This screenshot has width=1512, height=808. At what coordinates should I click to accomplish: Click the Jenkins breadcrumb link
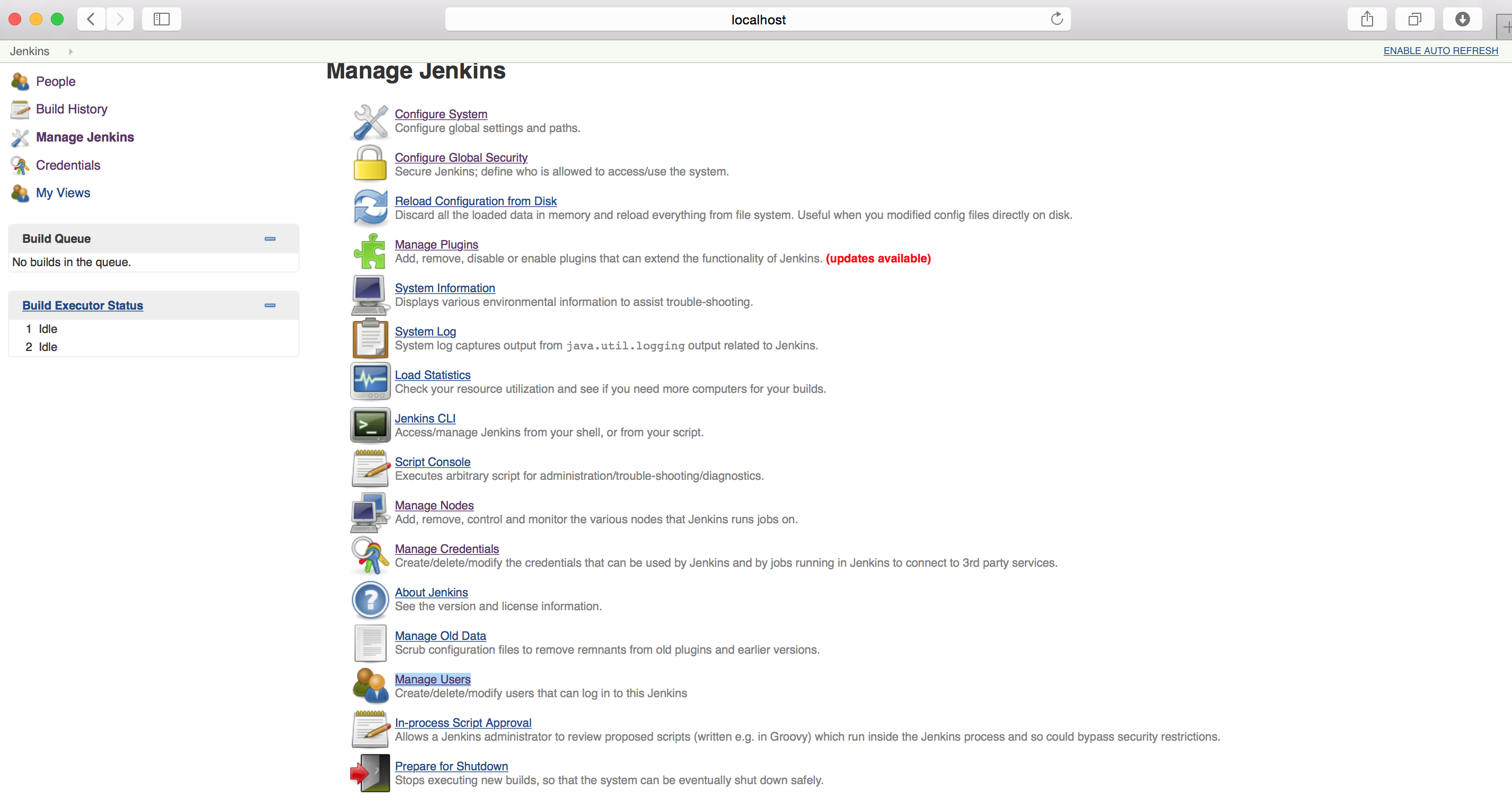[x=29, y=51]
